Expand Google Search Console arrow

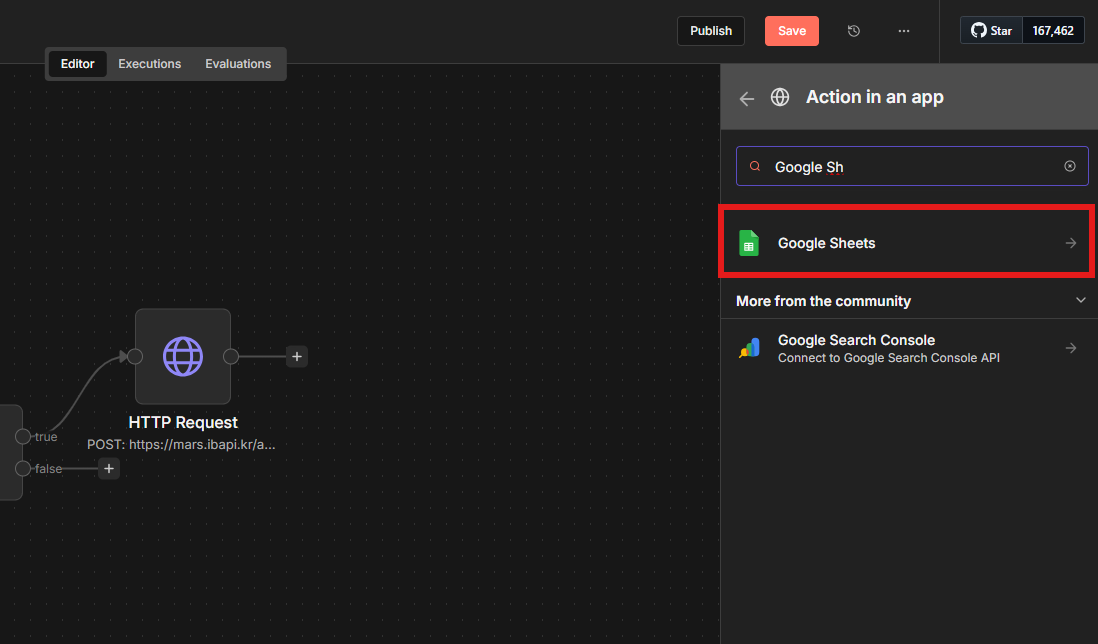(1070, 348)
